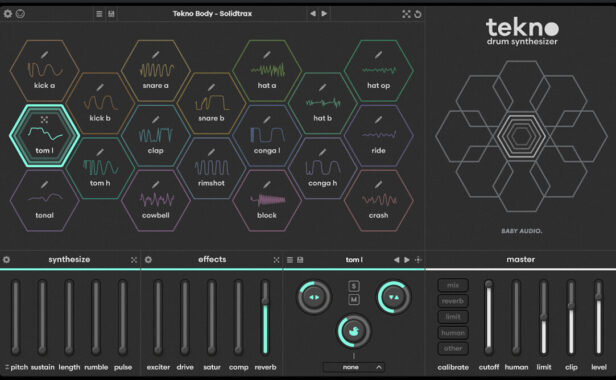The width and height of the screenshot is (616, 380).
Task: Click the randomize dice icon in top bar
Action: 406,14
